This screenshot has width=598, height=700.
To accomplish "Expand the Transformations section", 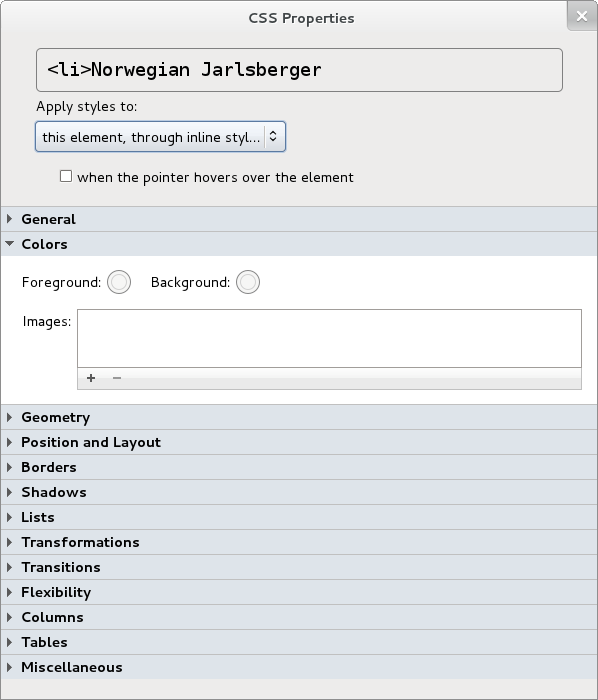I will tap(299, 542).
